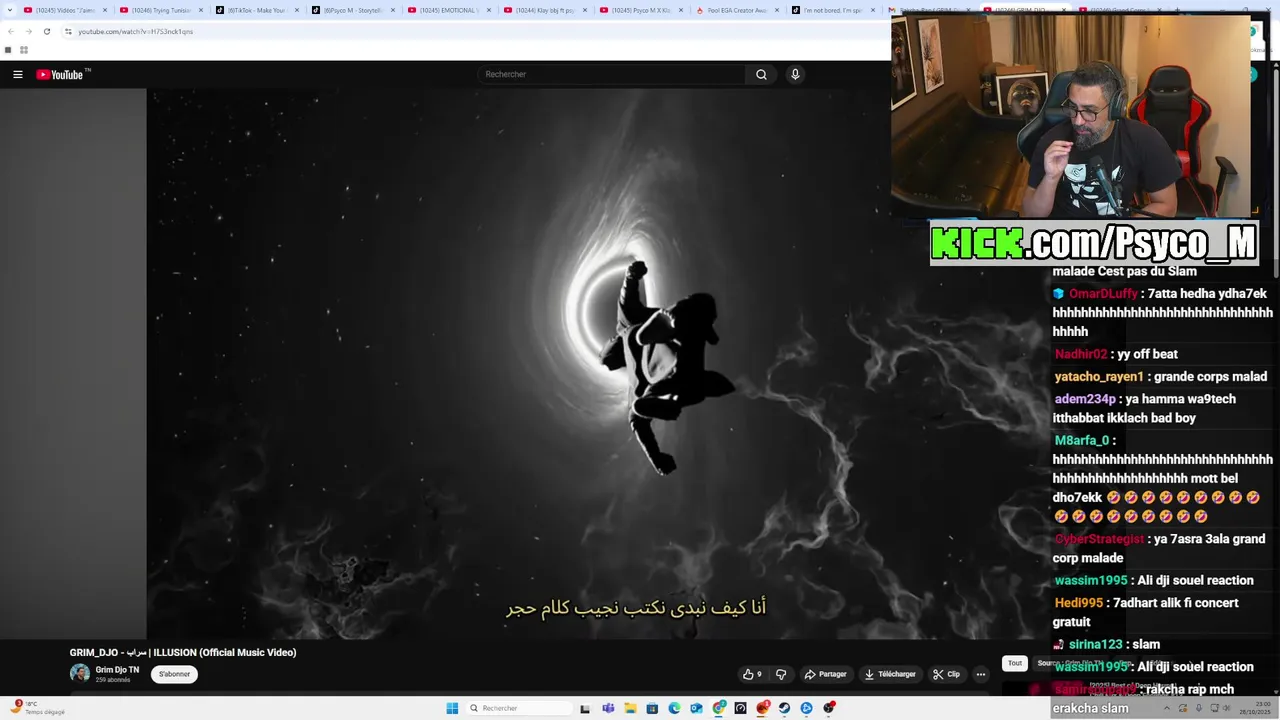Viewport: 1280px width, 720px height.
Task: Open Task View in taskbar
Action: tap(585, 708)
